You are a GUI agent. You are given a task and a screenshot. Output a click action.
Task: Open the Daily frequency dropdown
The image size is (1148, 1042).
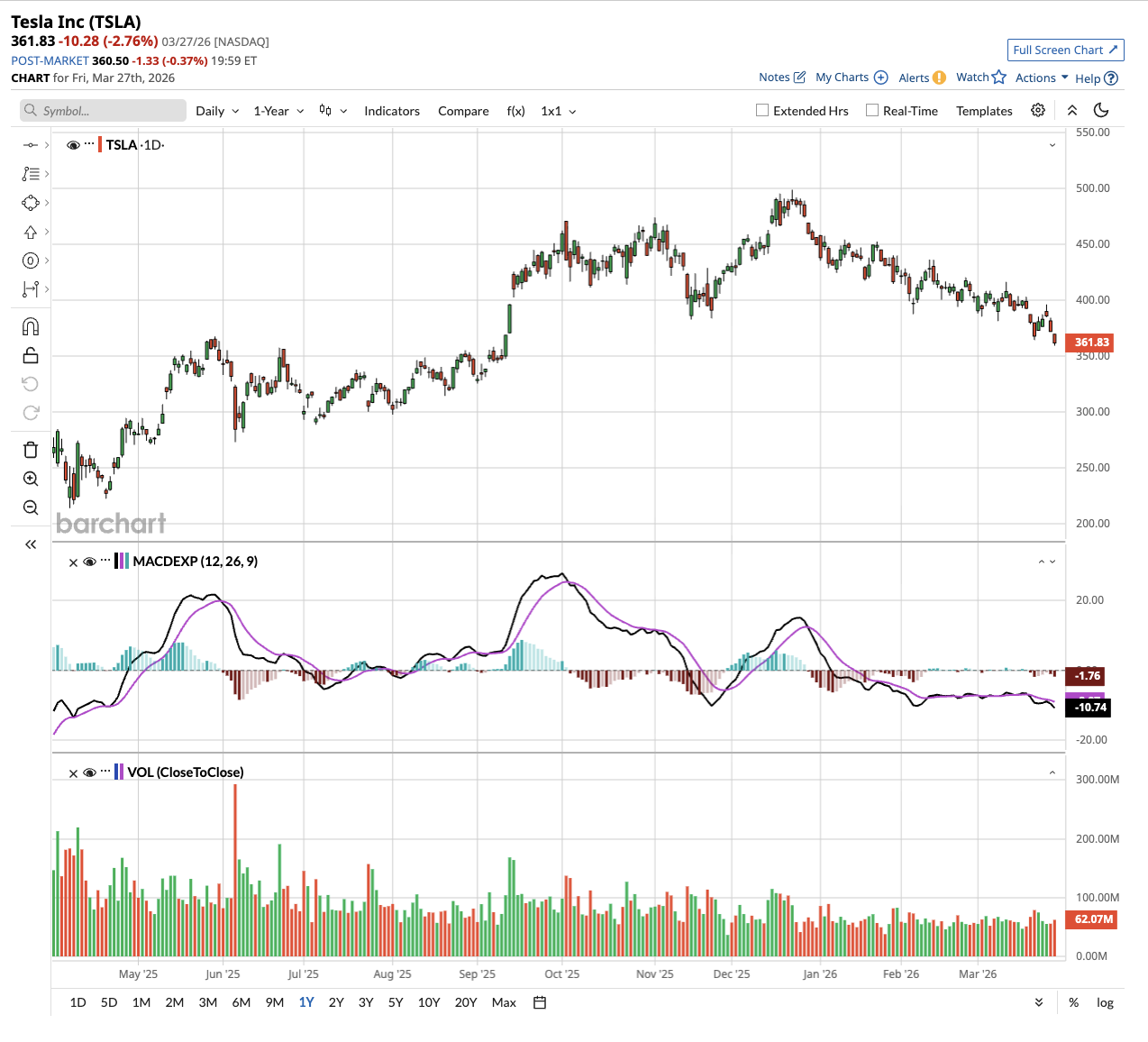click(x=217, y=111)
